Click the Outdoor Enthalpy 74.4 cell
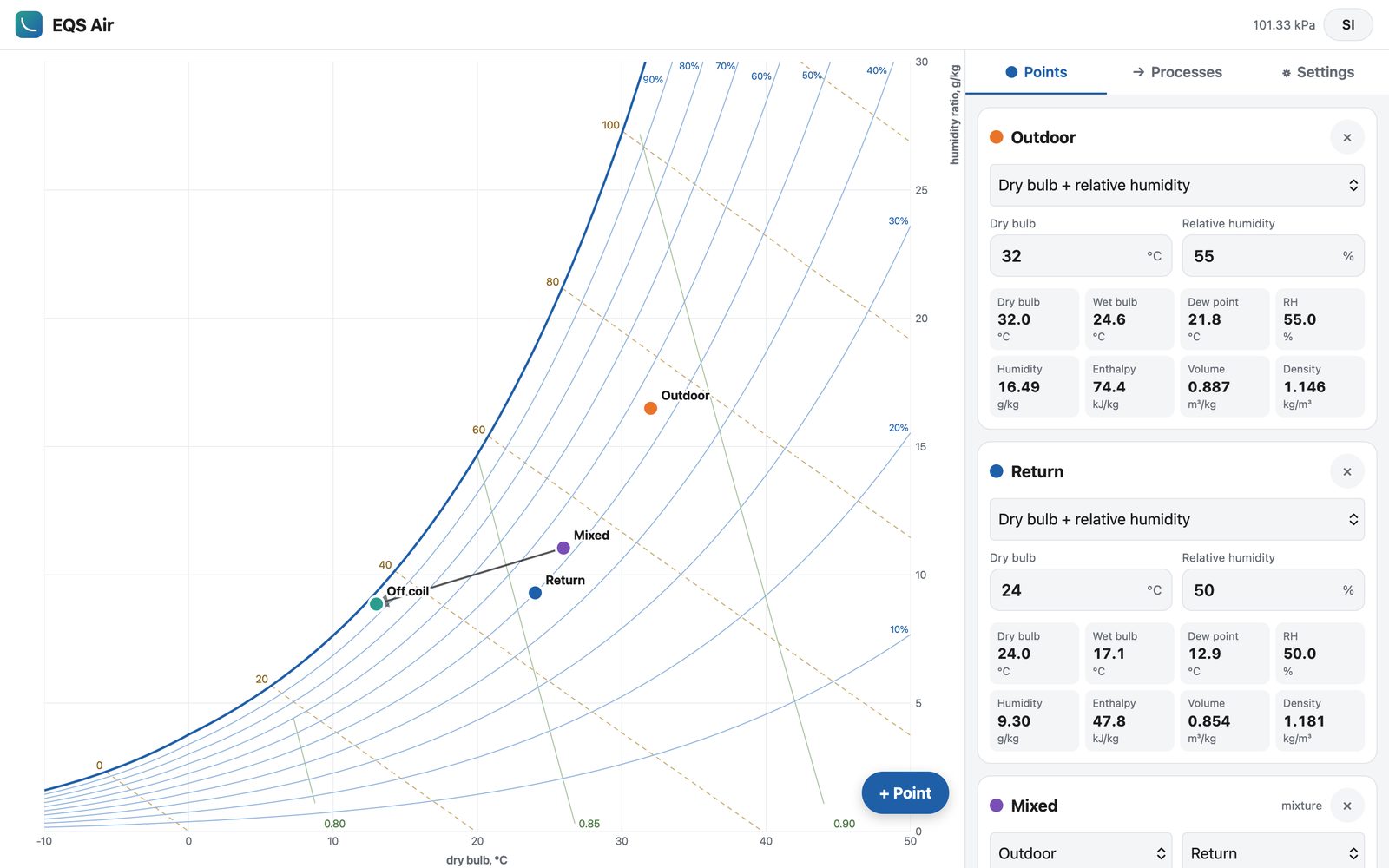 tap(1129, 386)
